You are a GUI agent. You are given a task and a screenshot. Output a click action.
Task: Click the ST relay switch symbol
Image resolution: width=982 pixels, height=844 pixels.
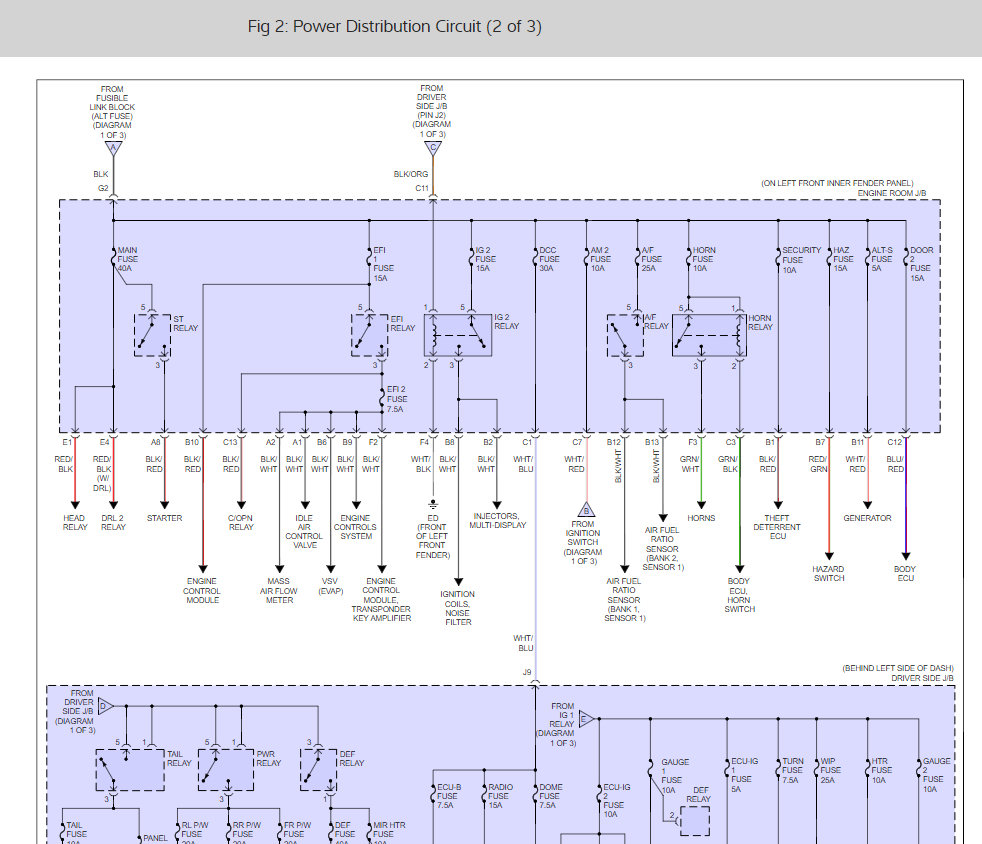pos(153,336)
